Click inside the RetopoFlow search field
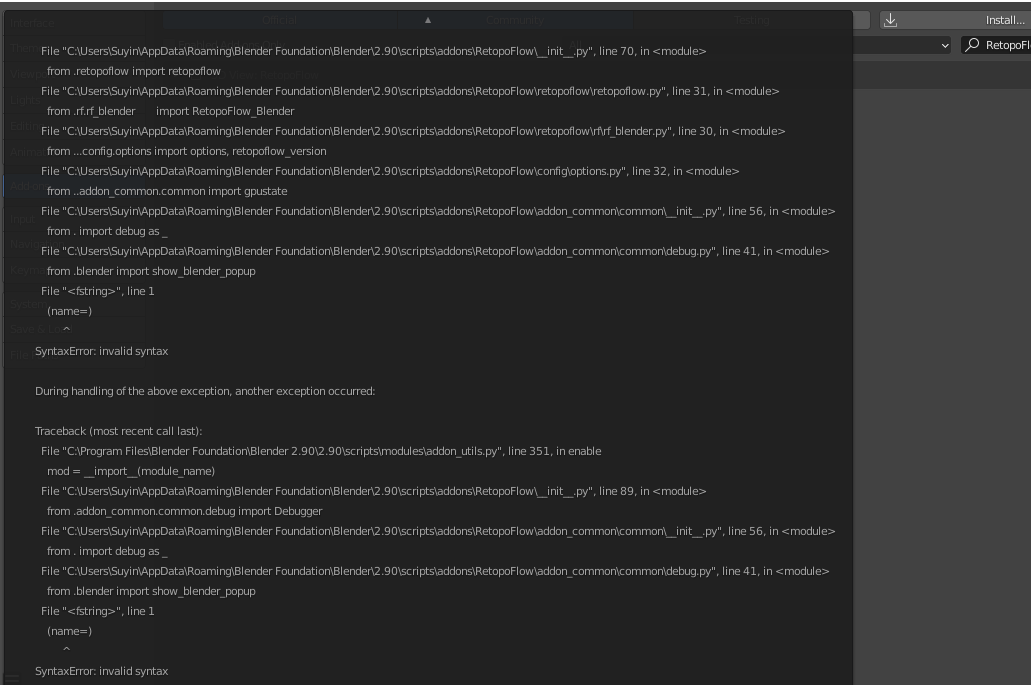This screenshot has height=685, width=1031. point(1005,45)
